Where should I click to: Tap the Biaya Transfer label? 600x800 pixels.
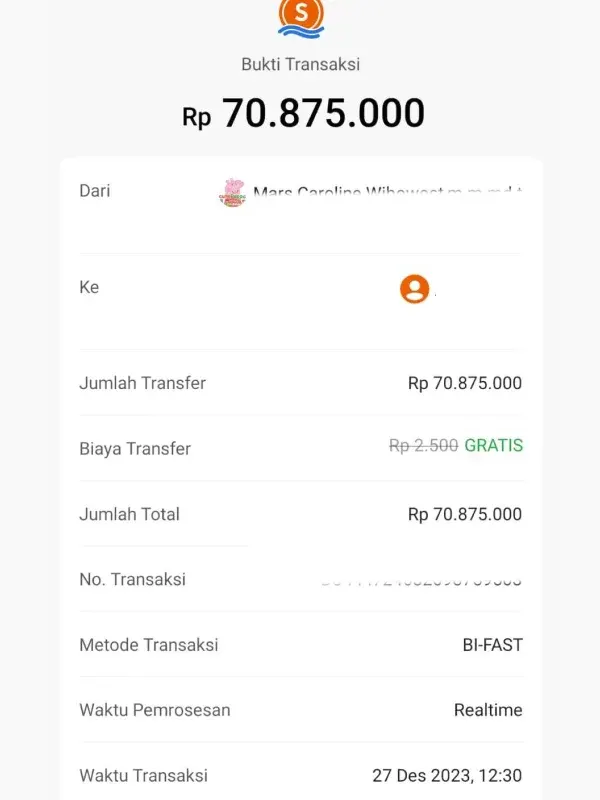pyautogui.click(x=135, y=448)
